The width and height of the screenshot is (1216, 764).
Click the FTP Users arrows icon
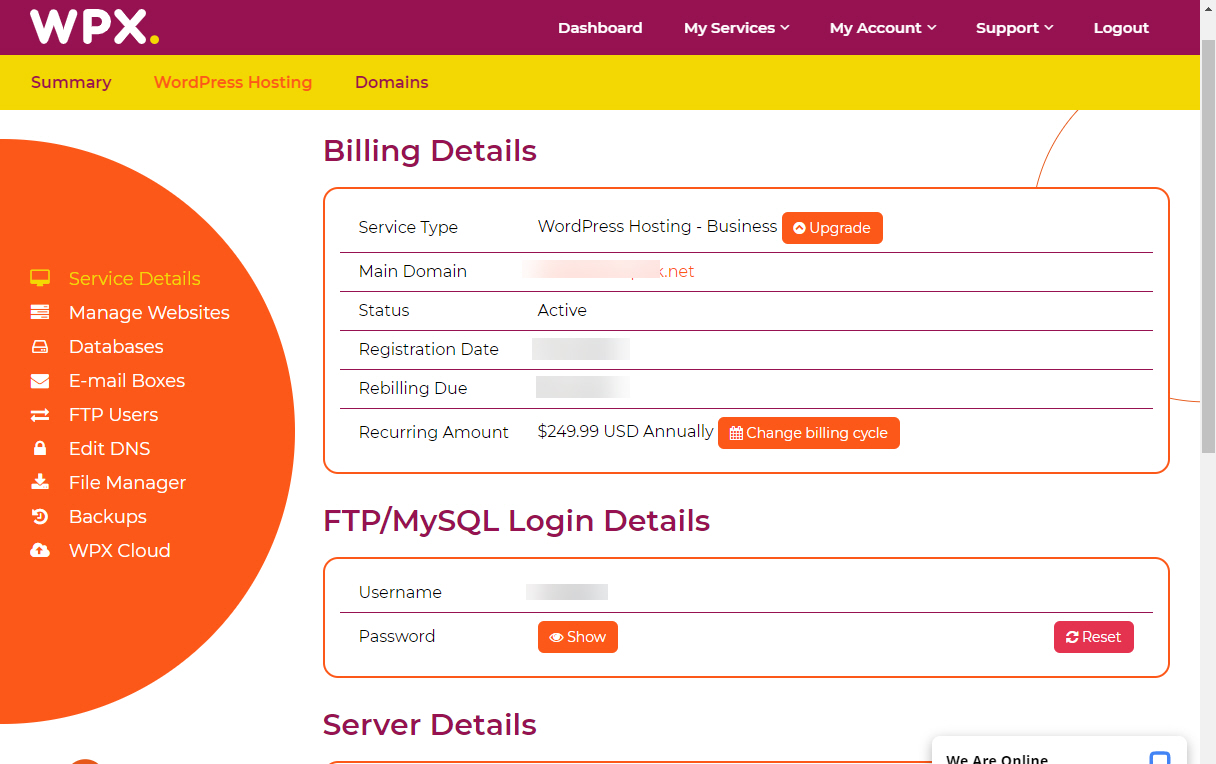40,415
